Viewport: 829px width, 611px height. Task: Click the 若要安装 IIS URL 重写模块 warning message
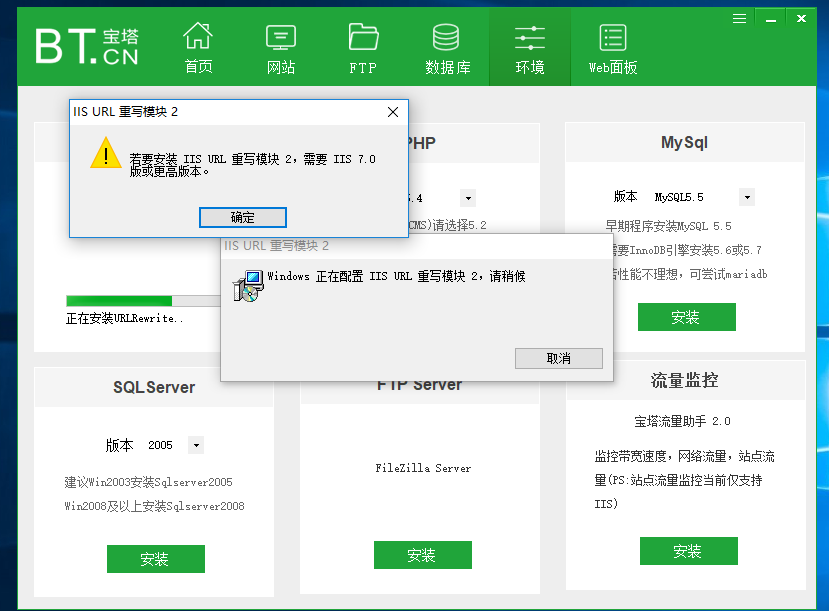point(252,165)
